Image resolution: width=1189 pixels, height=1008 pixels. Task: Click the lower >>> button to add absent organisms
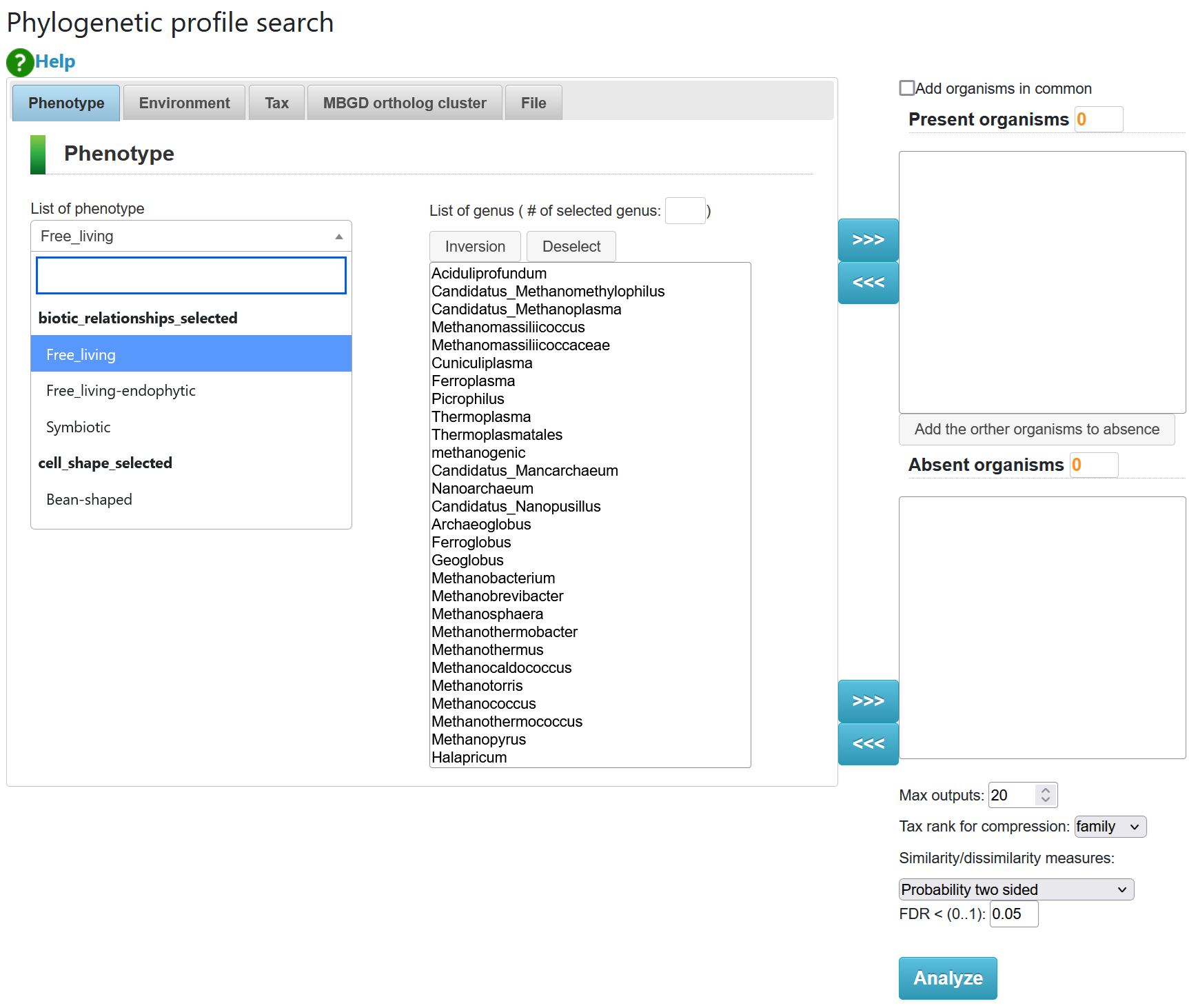coord(868,701)
